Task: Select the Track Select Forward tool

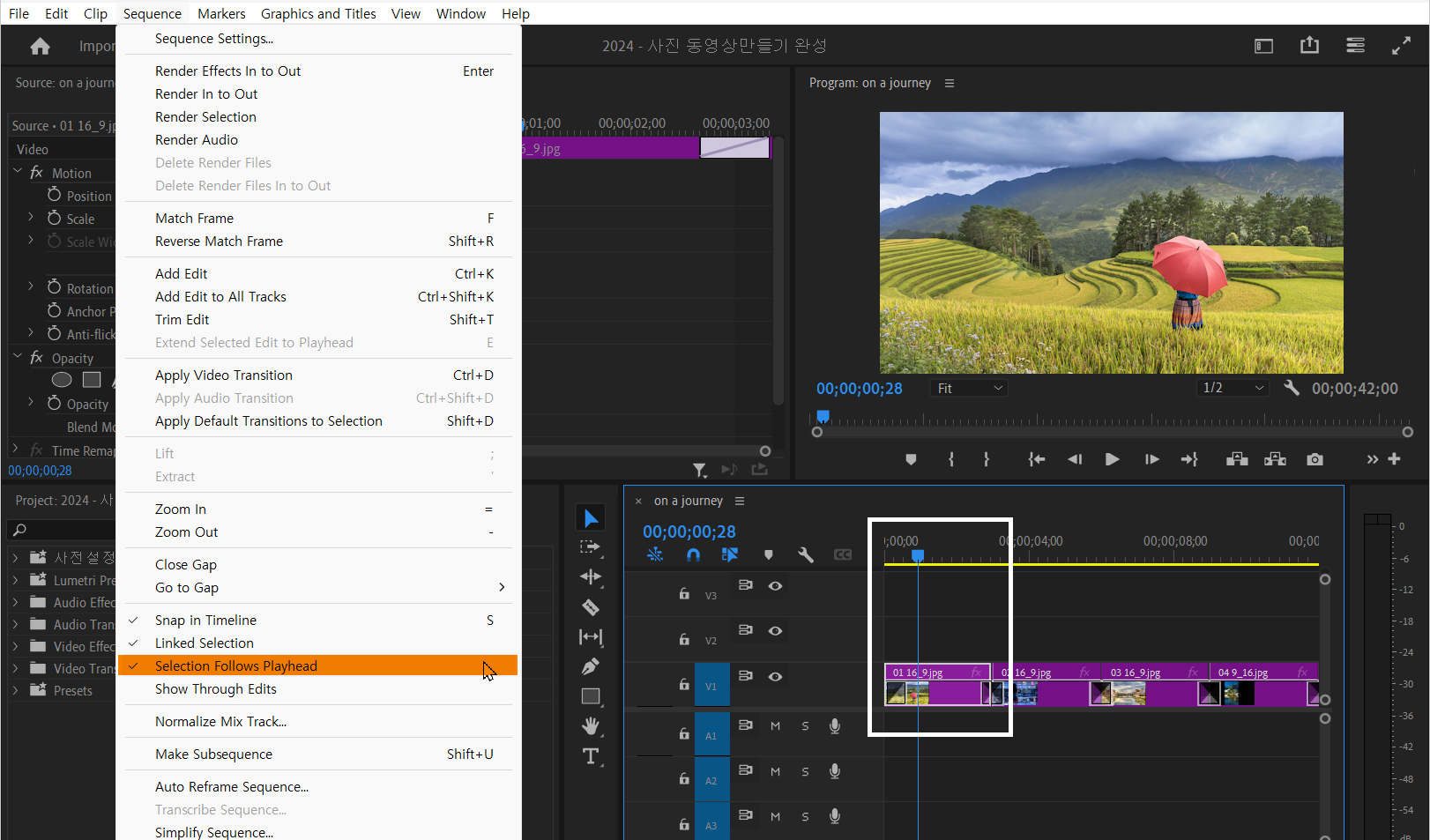Action: pos(591,547)
